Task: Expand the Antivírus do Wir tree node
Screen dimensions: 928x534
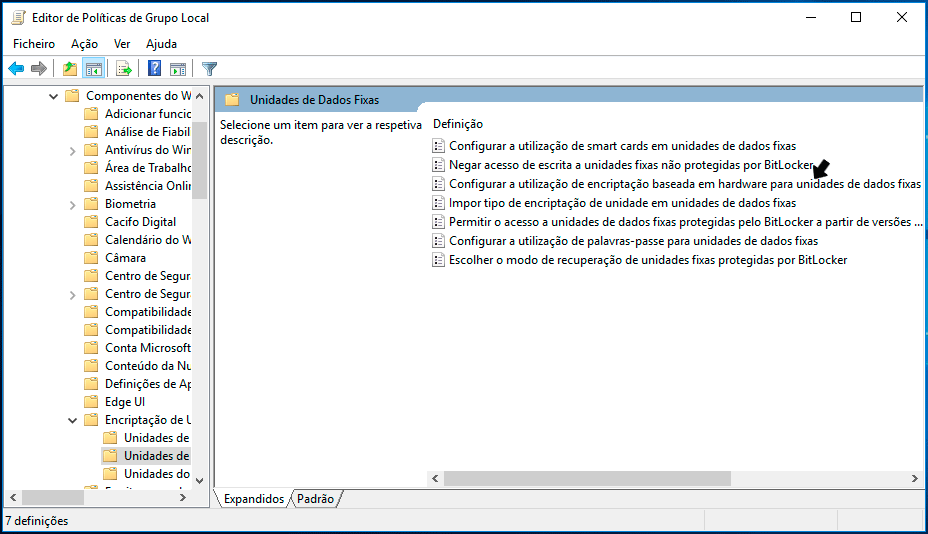Action: point(72,151)
